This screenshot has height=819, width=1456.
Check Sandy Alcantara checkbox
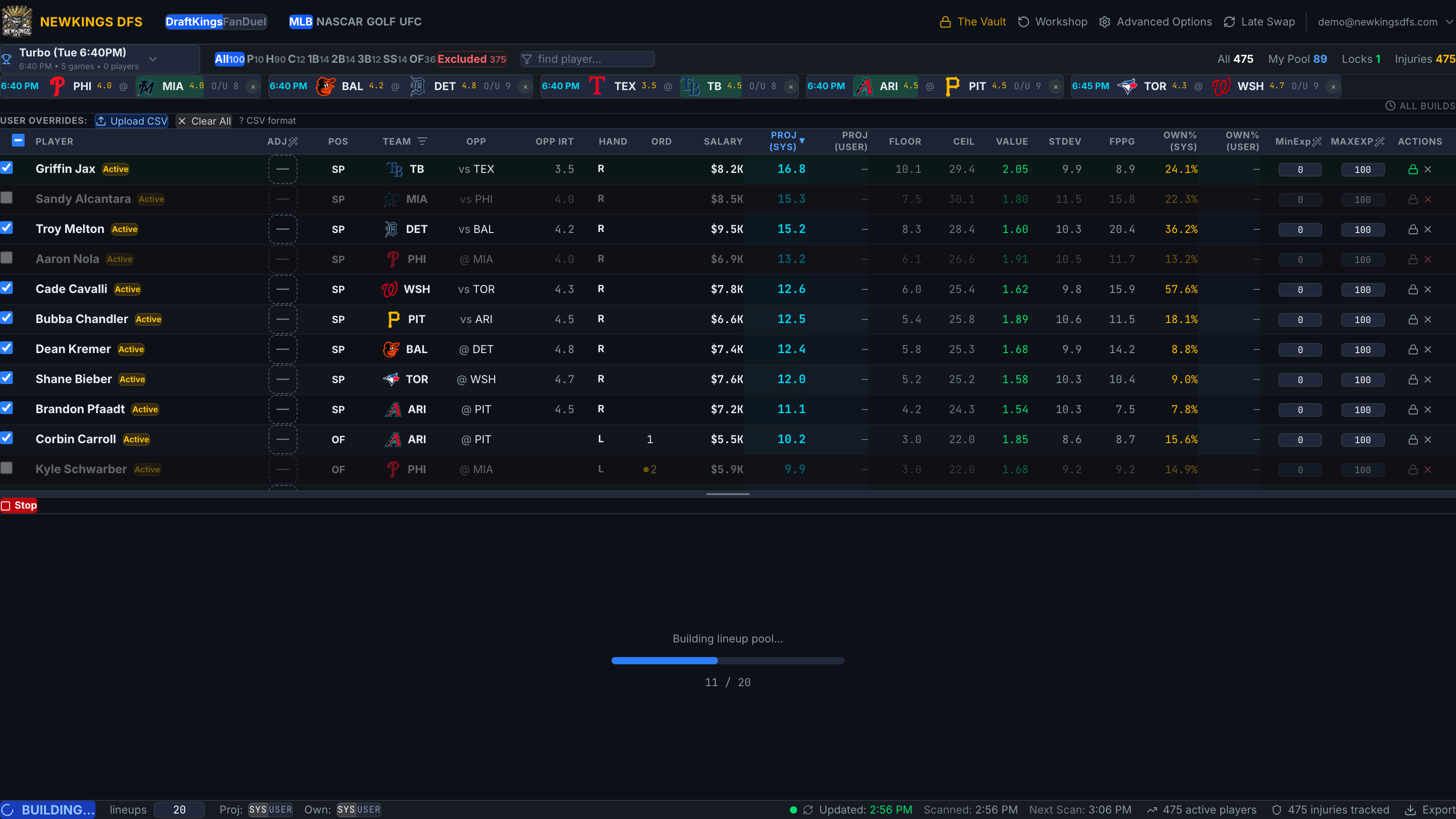pos(7,198)
